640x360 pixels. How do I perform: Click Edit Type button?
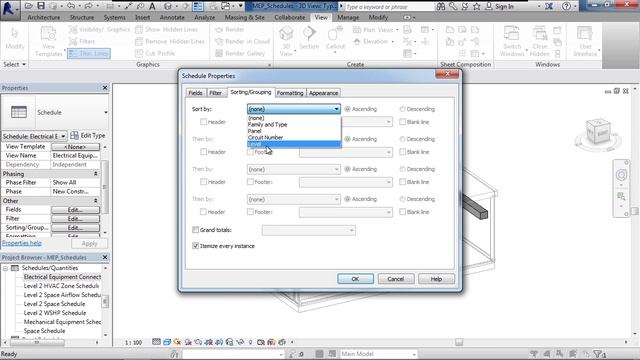point(88,136)
